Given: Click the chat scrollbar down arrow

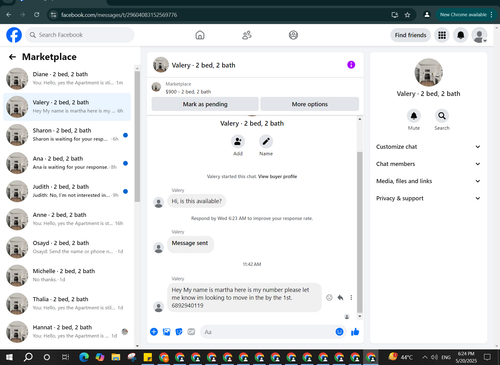Looking at the screenshot, I should tap(360, 316).
